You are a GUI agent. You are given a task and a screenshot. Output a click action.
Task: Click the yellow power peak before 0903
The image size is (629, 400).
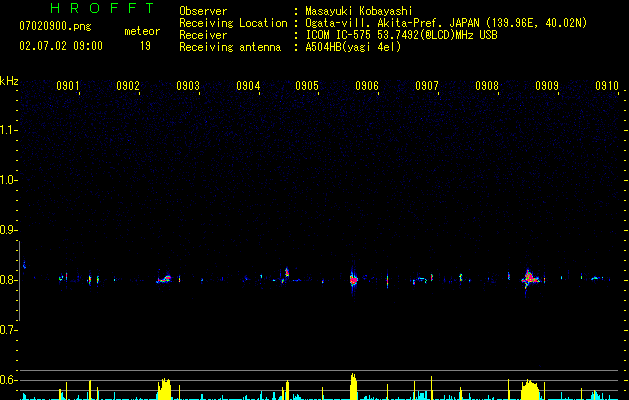click(164, 389)
